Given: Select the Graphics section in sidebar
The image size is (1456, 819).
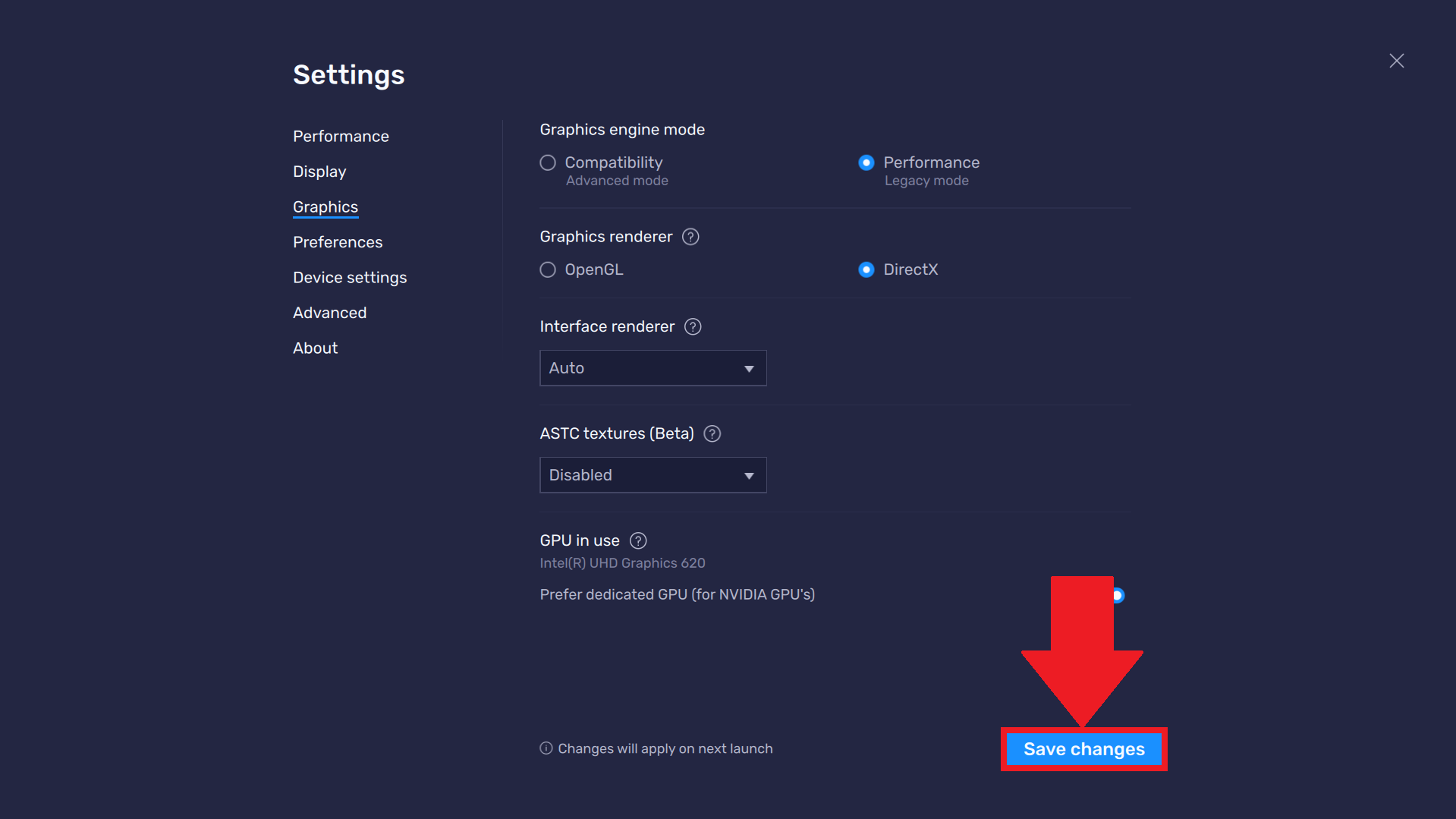Looking at the screenshot, I should click(325, 206).
